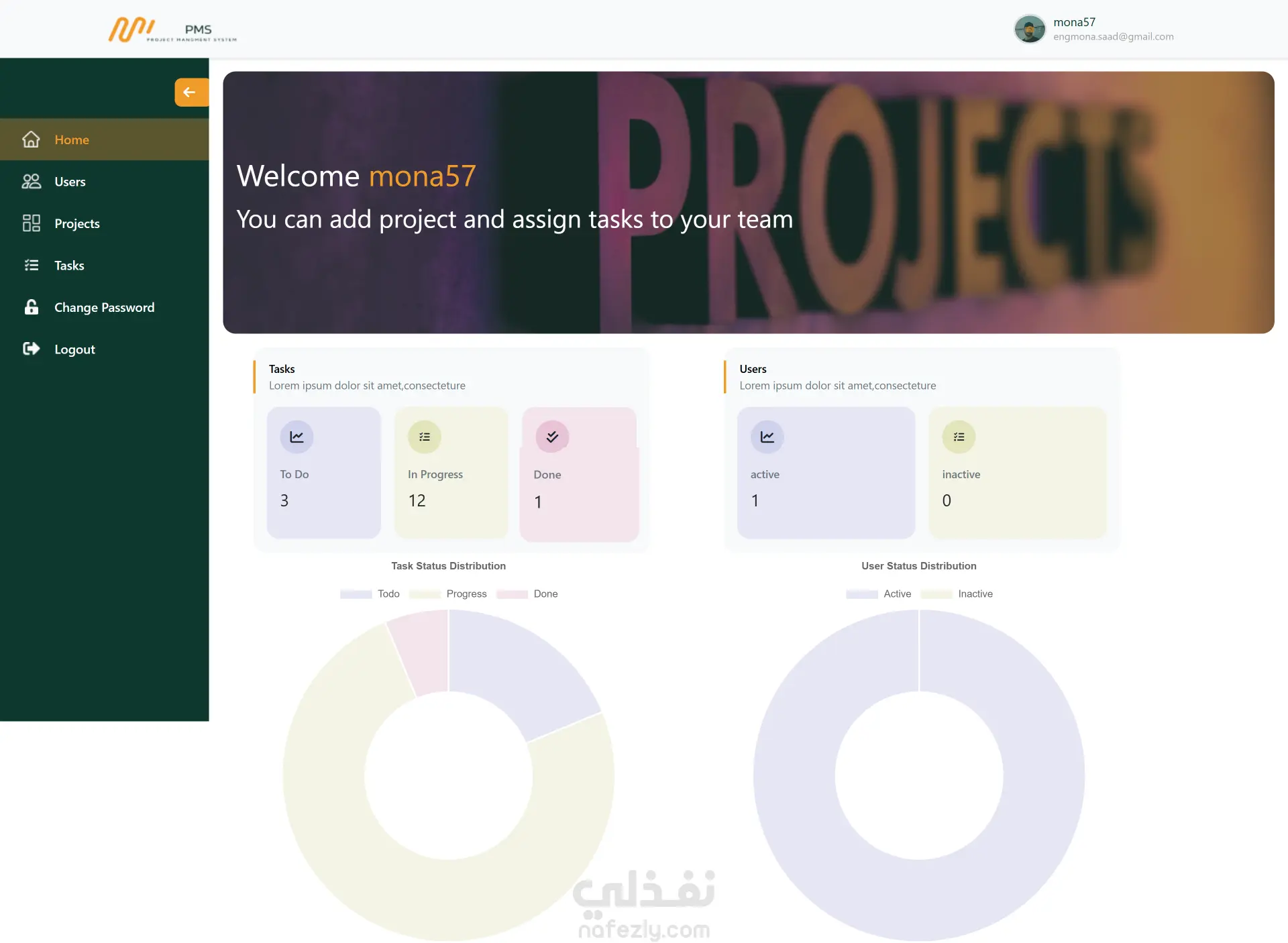Click the PMS logo in header

tap(172, 30)
